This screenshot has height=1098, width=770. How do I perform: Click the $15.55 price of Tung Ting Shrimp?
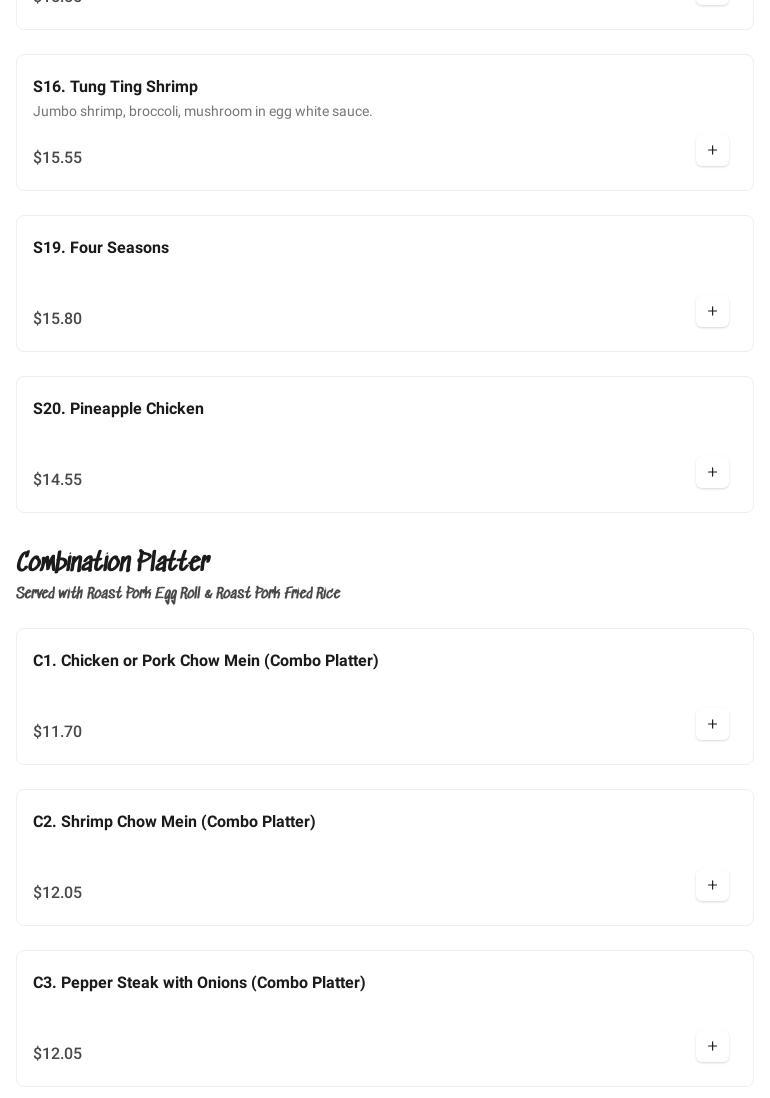[57, 158]
